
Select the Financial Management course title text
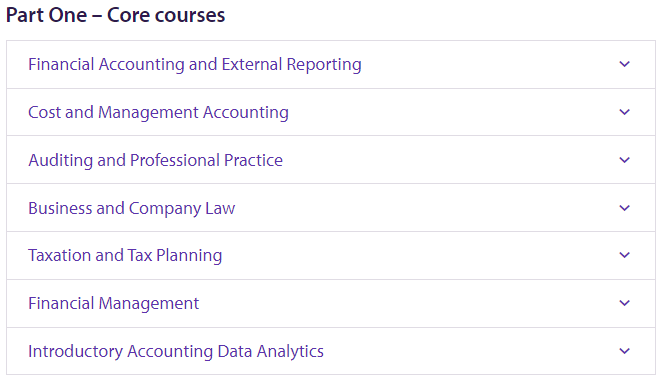[x=113, y=304]
